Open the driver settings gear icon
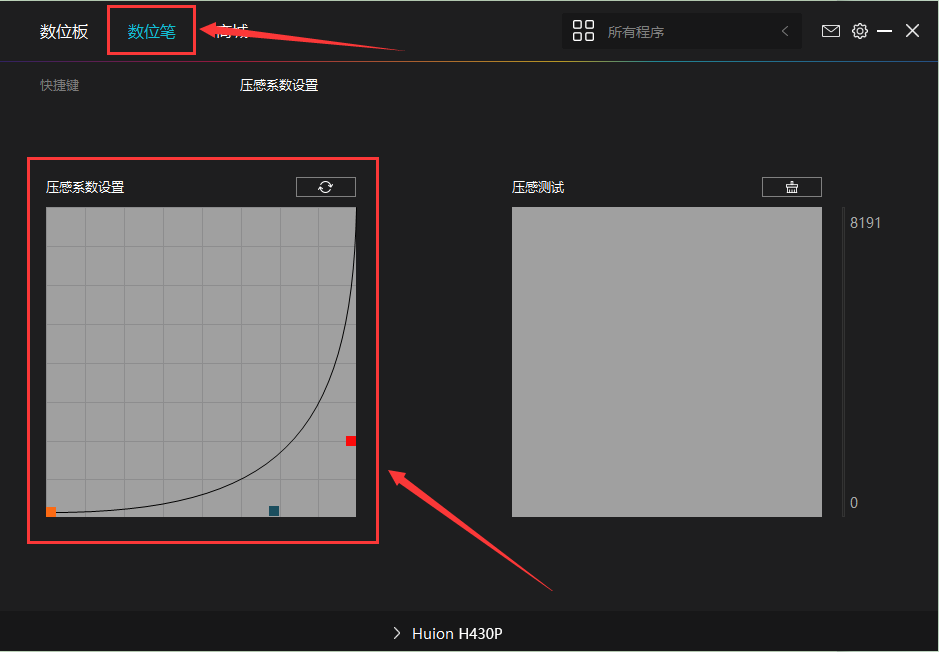The width and height of the screenshot is (939, 652). click(860, 30)
